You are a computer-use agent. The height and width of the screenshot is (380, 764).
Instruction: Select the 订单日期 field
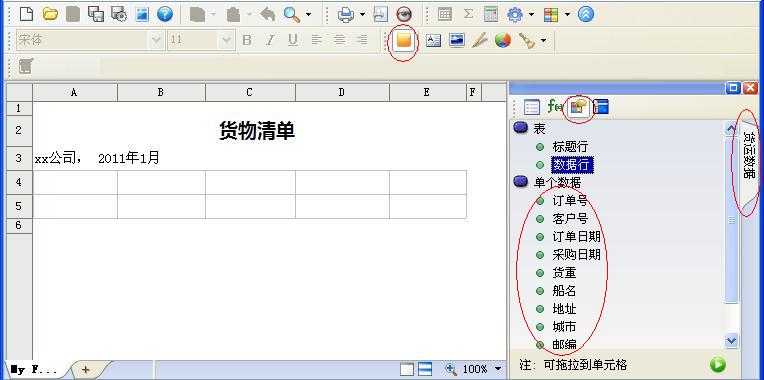pyautogui.click(x=576, y=237)
